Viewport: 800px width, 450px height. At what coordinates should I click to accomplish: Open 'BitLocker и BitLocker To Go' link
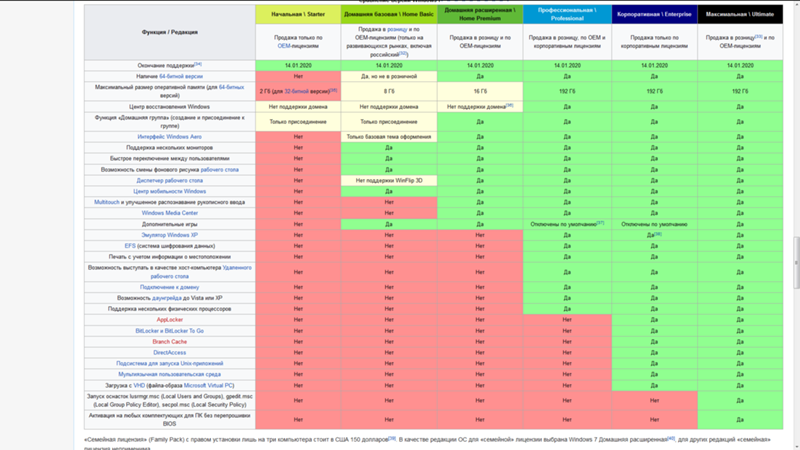pyautogui.click(x=169, y=331)
